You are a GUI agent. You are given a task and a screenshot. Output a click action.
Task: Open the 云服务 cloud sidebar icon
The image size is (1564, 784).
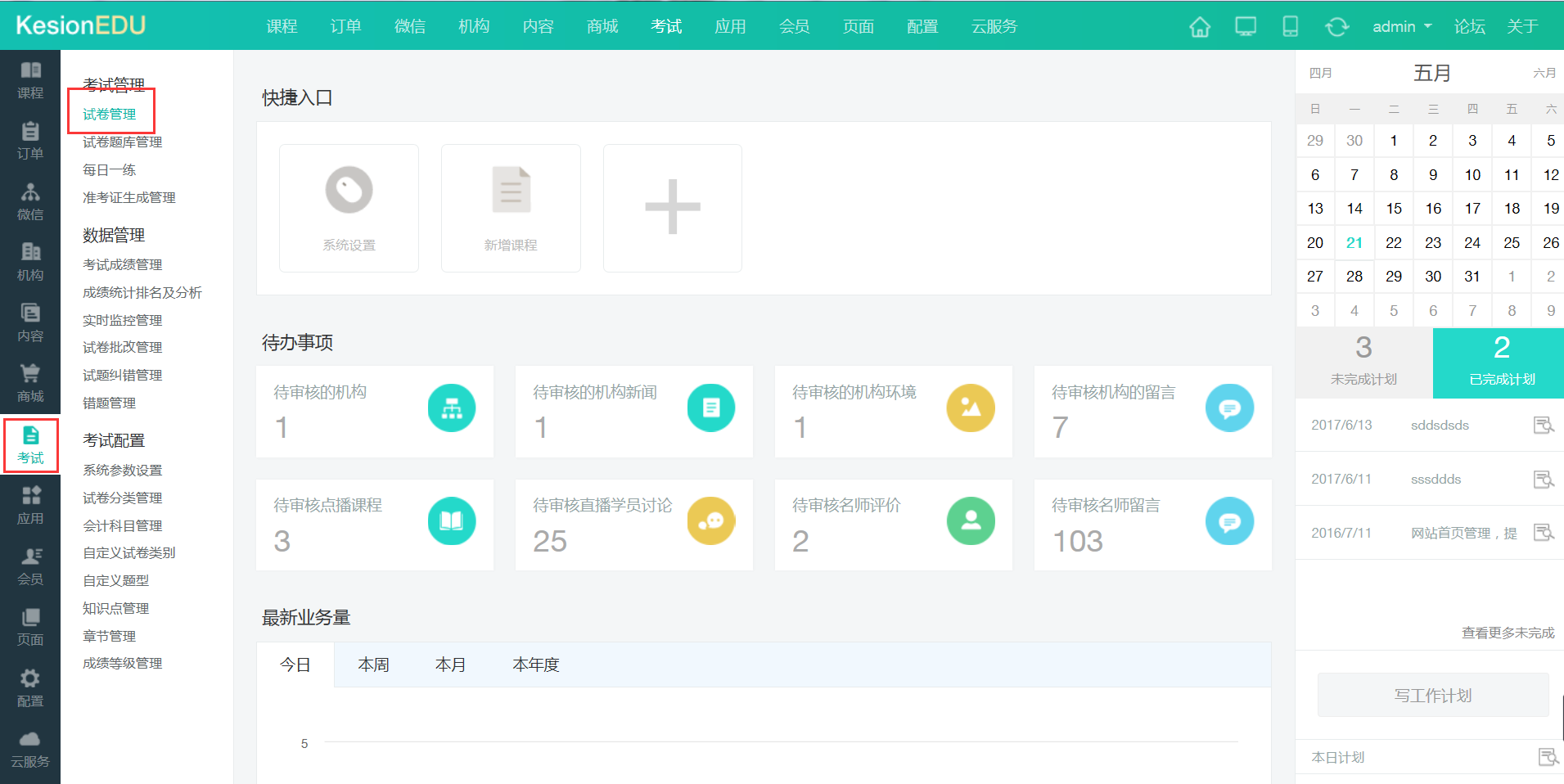(30, 749)
